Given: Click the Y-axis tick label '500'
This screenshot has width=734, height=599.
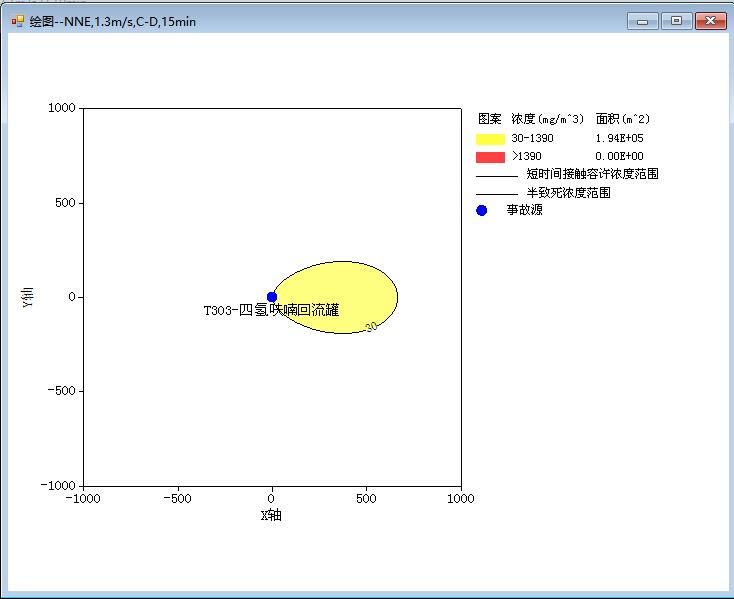Looking at the screenshot, I should point(65,203).
